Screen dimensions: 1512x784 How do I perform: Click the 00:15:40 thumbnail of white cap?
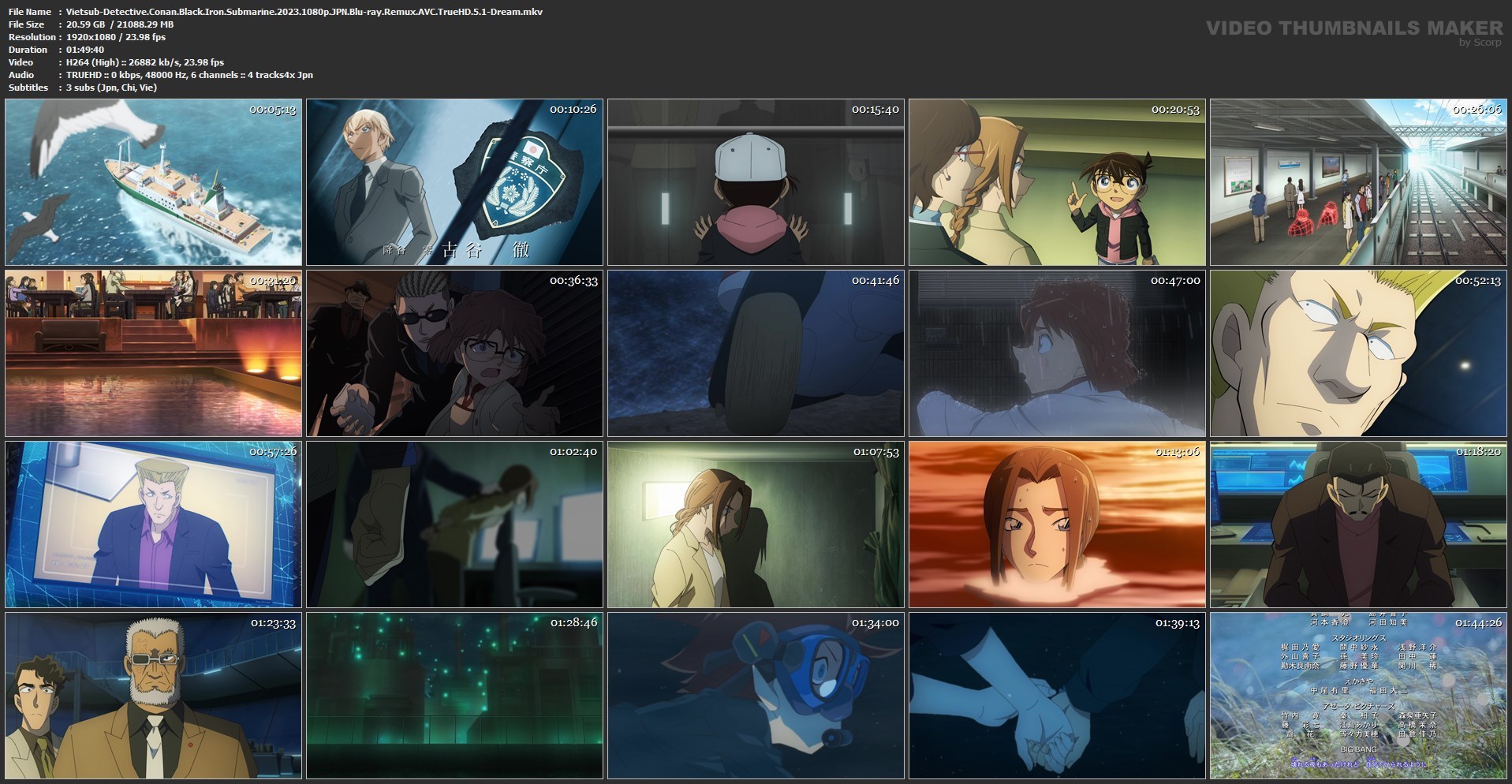point(756,182)
